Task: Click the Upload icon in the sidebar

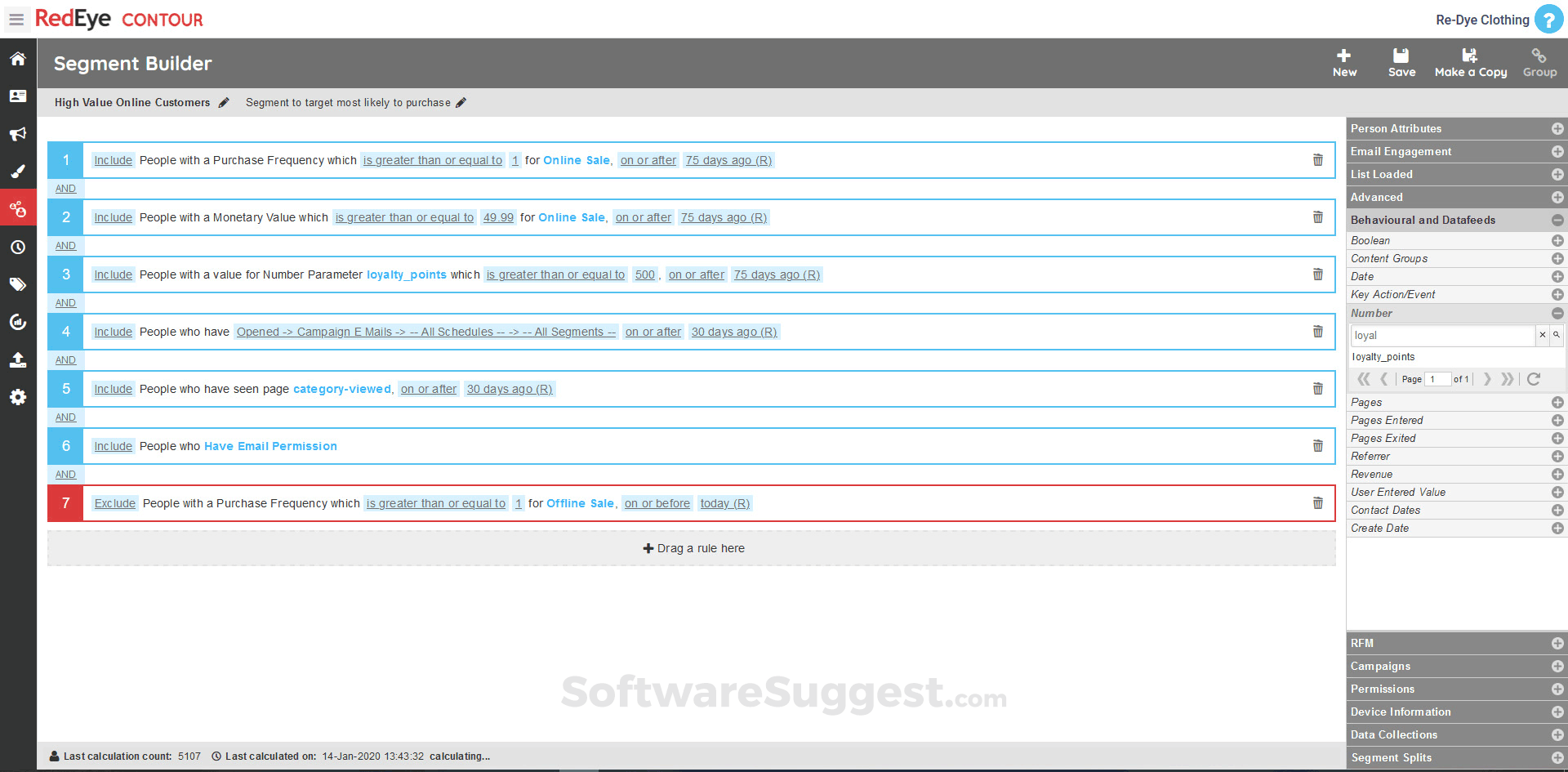Action: coord(17,359)
